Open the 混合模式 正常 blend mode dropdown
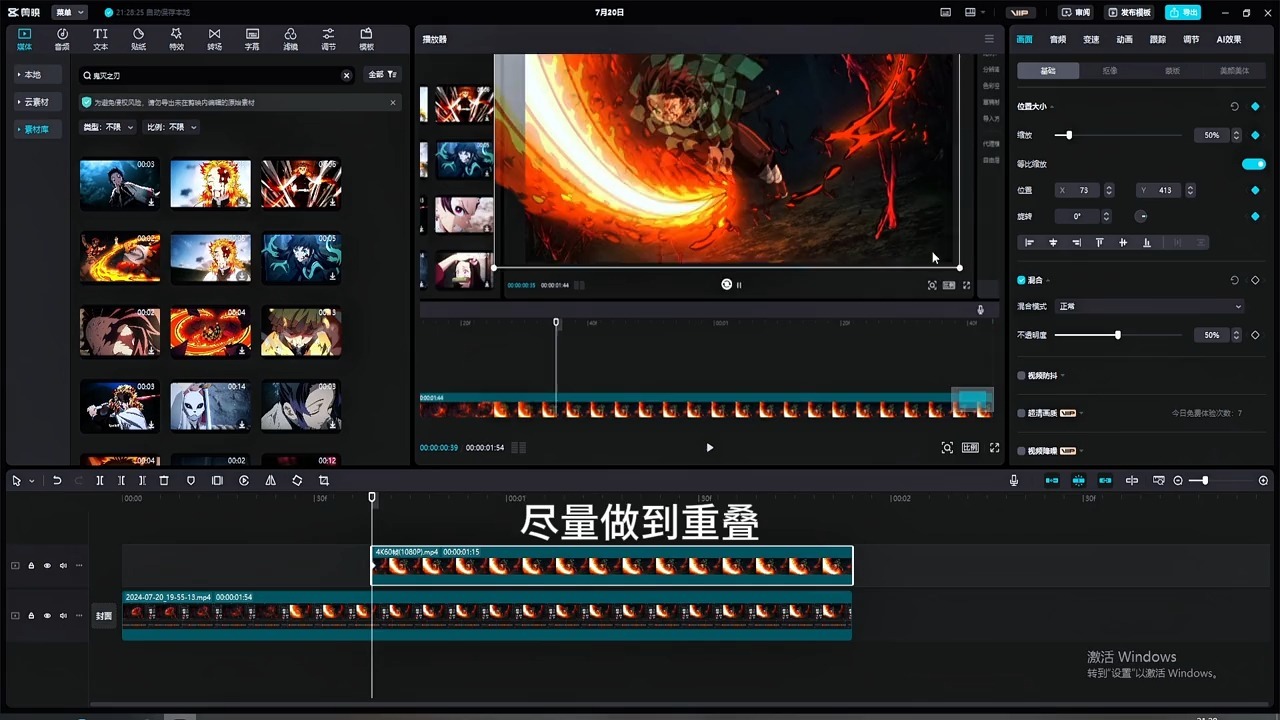 (x=1149, y=306)
